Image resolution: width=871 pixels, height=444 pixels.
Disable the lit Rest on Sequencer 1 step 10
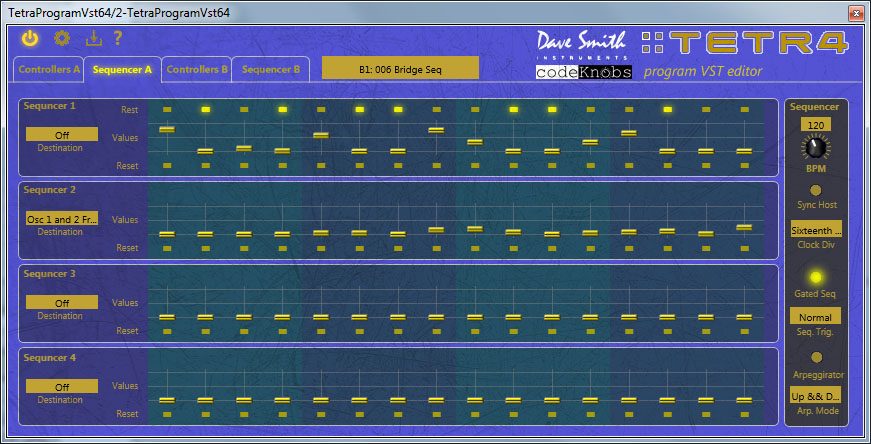[513, 109]
